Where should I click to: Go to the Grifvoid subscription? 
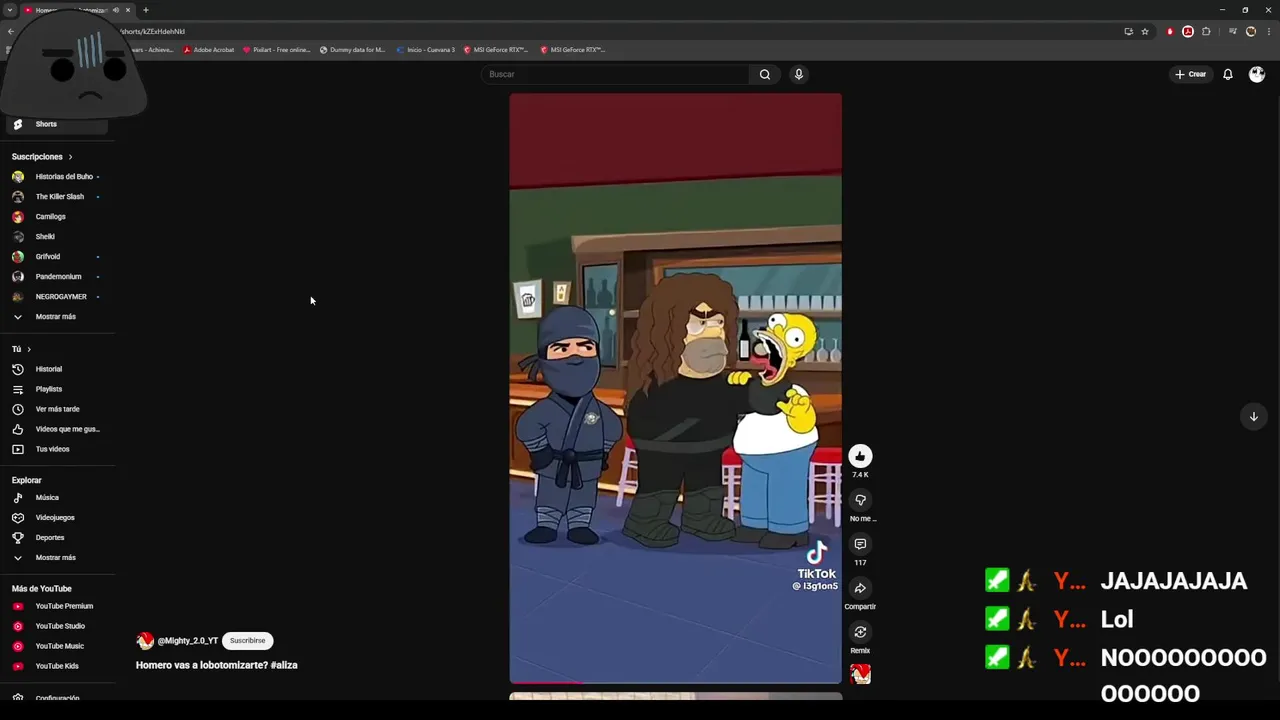coord(57,257)
